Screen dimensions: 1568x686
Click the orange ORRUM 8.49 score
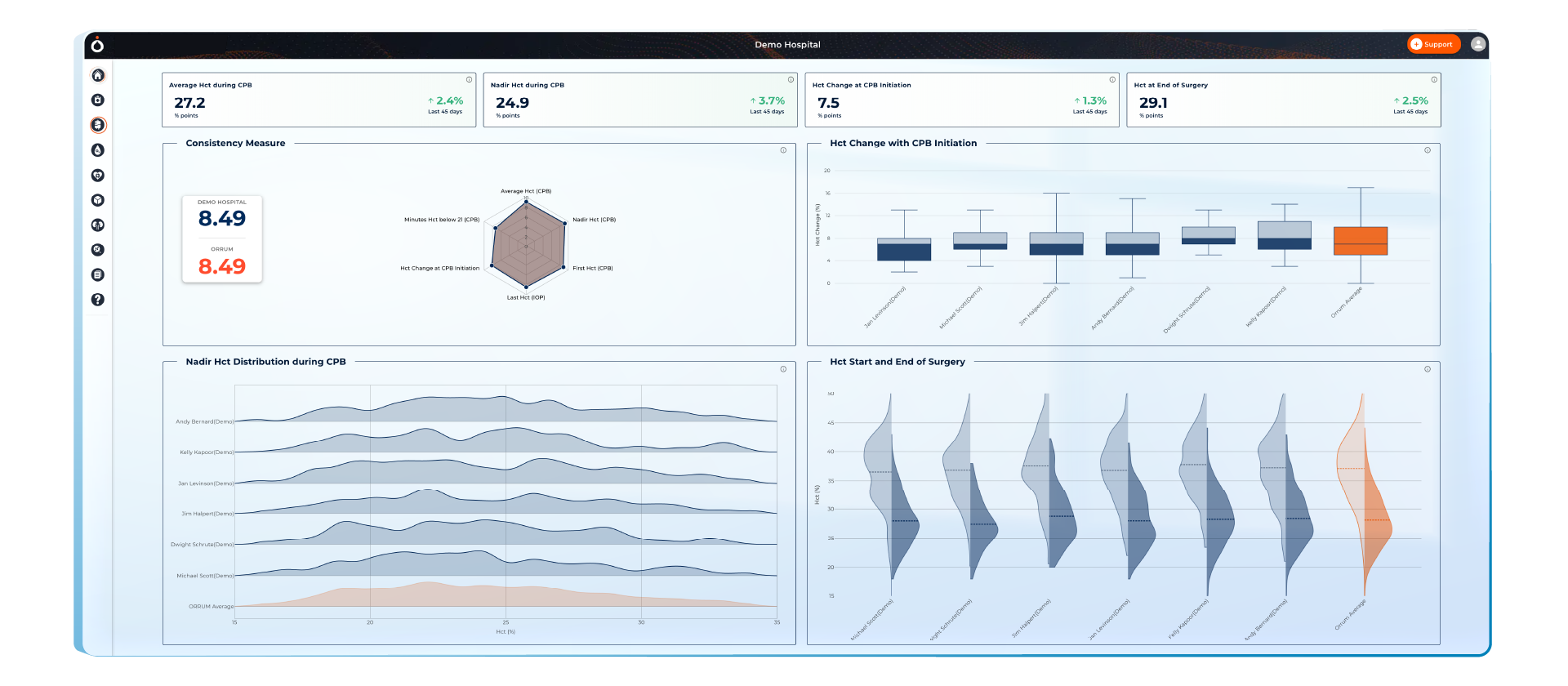(222, 267)
